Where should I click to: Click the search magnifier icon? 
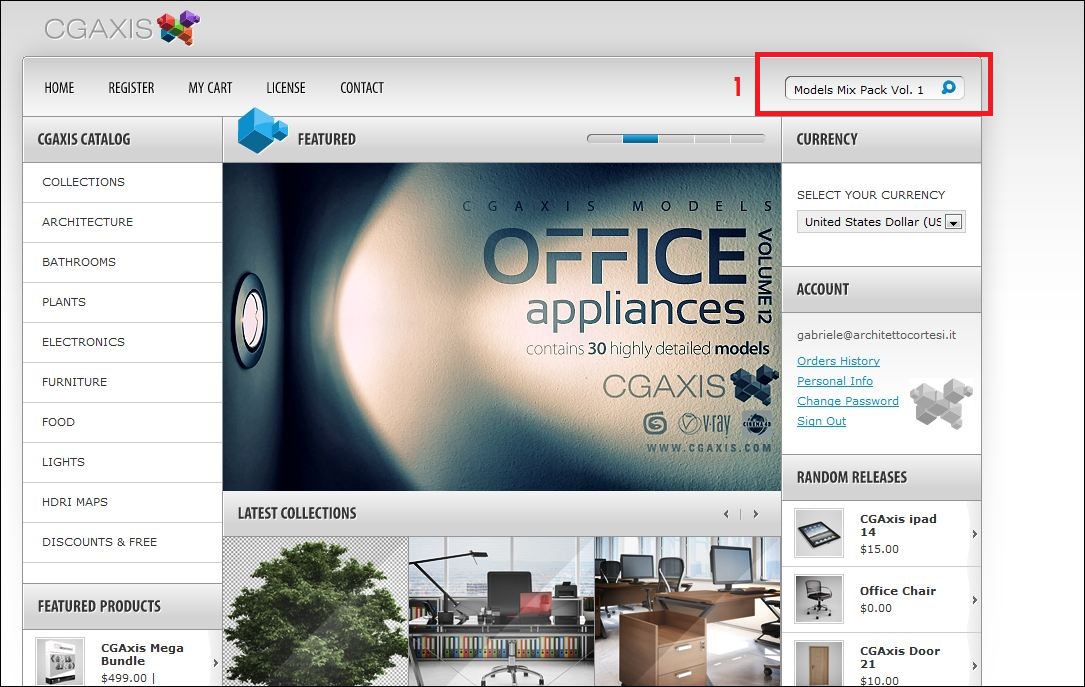[x=949, y=88]
